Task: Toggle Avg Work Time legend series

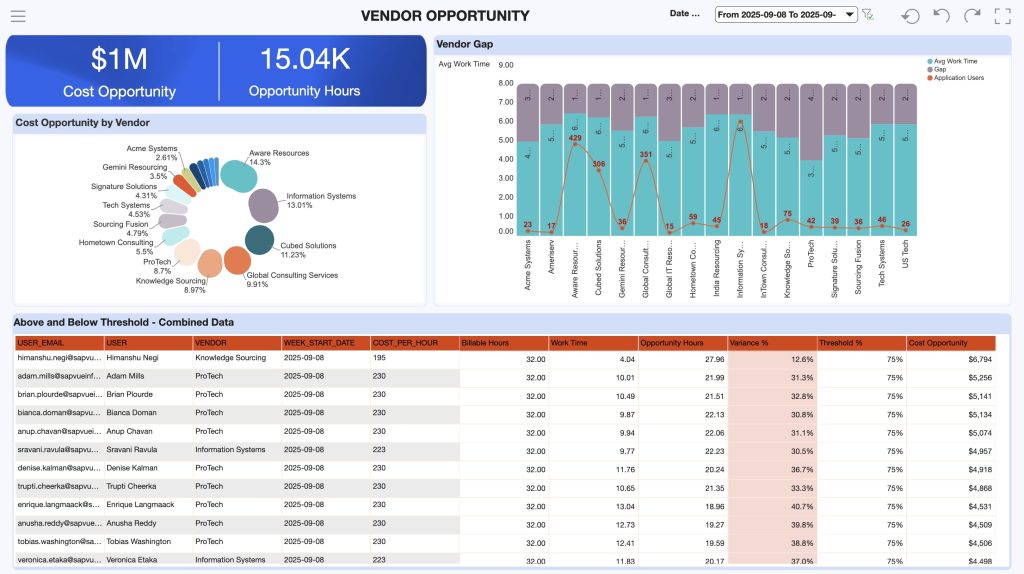Action: pyautogui.click(x=955, y=61)
